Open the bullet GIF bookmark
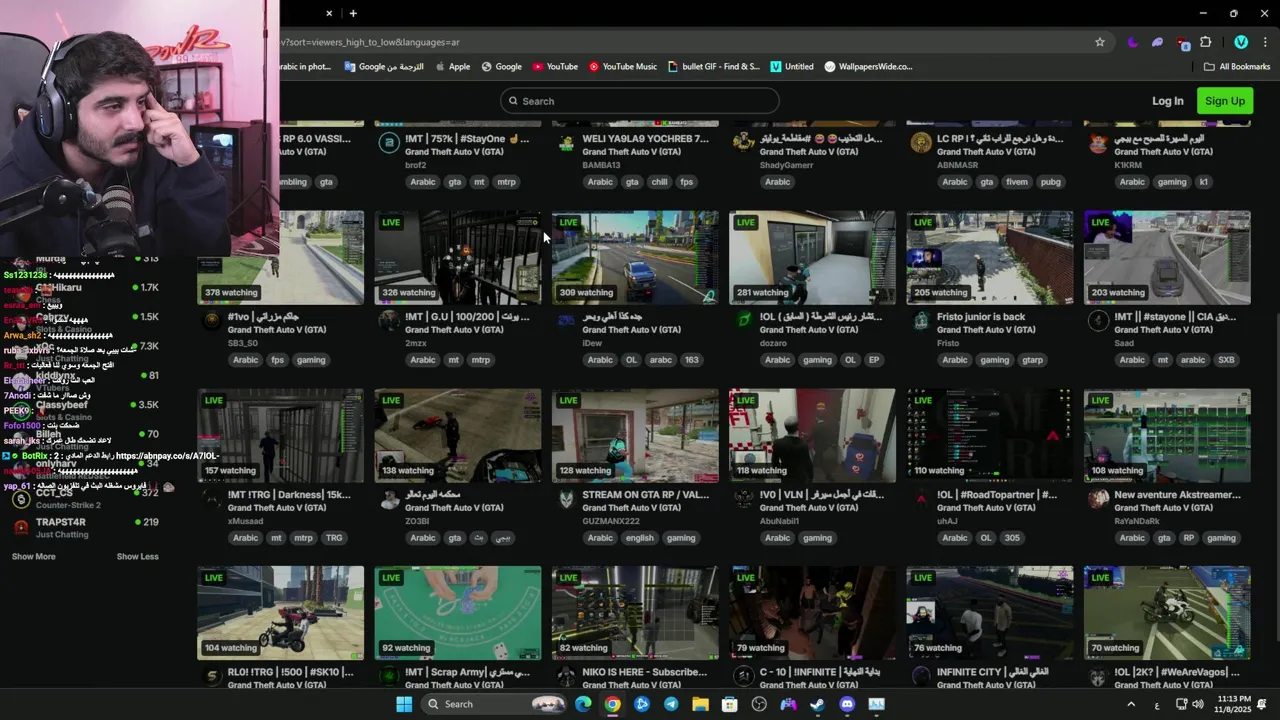 (713, 67)
